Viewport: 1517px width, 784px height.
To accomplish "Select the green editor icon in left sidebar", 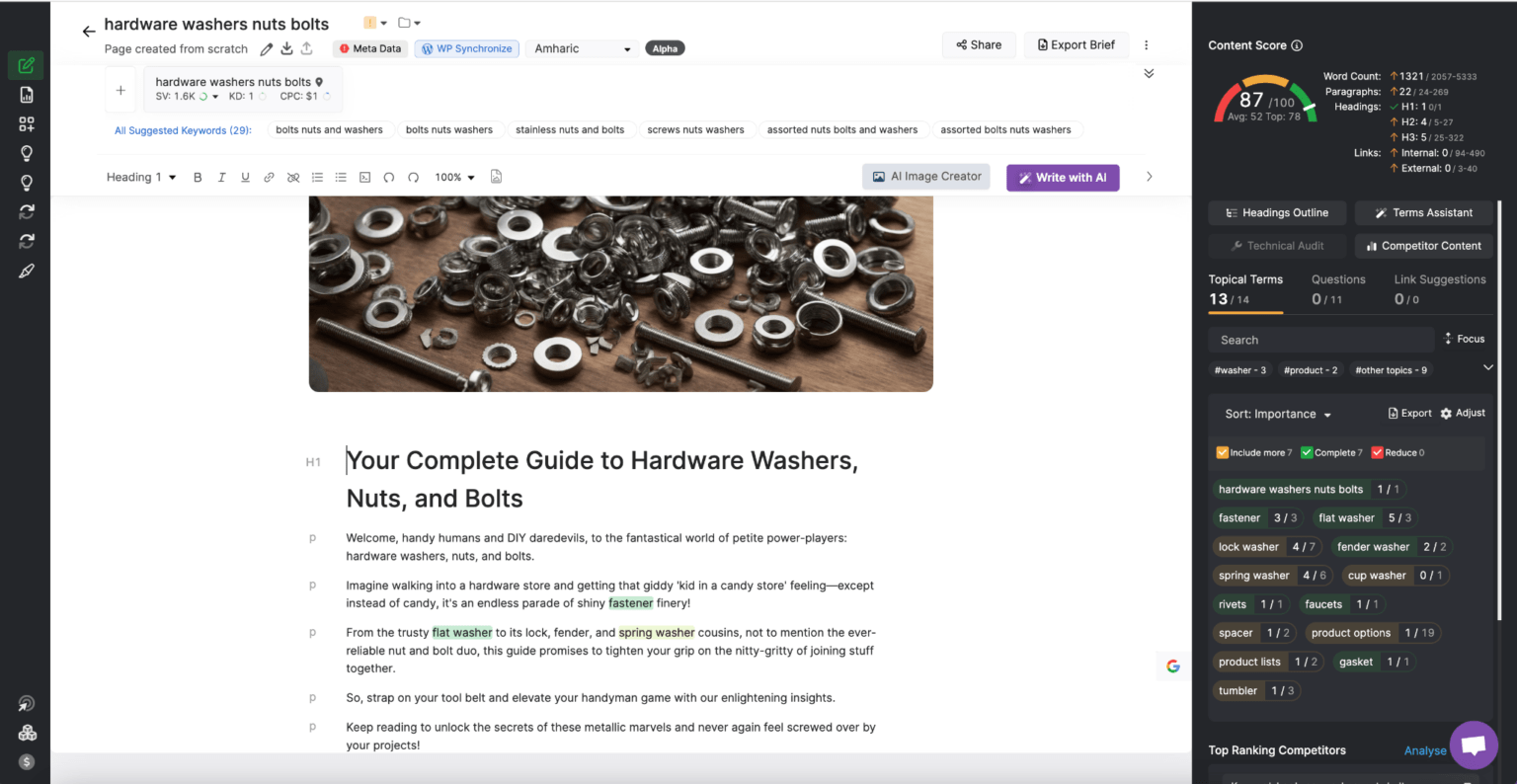I will pos(26,64).
